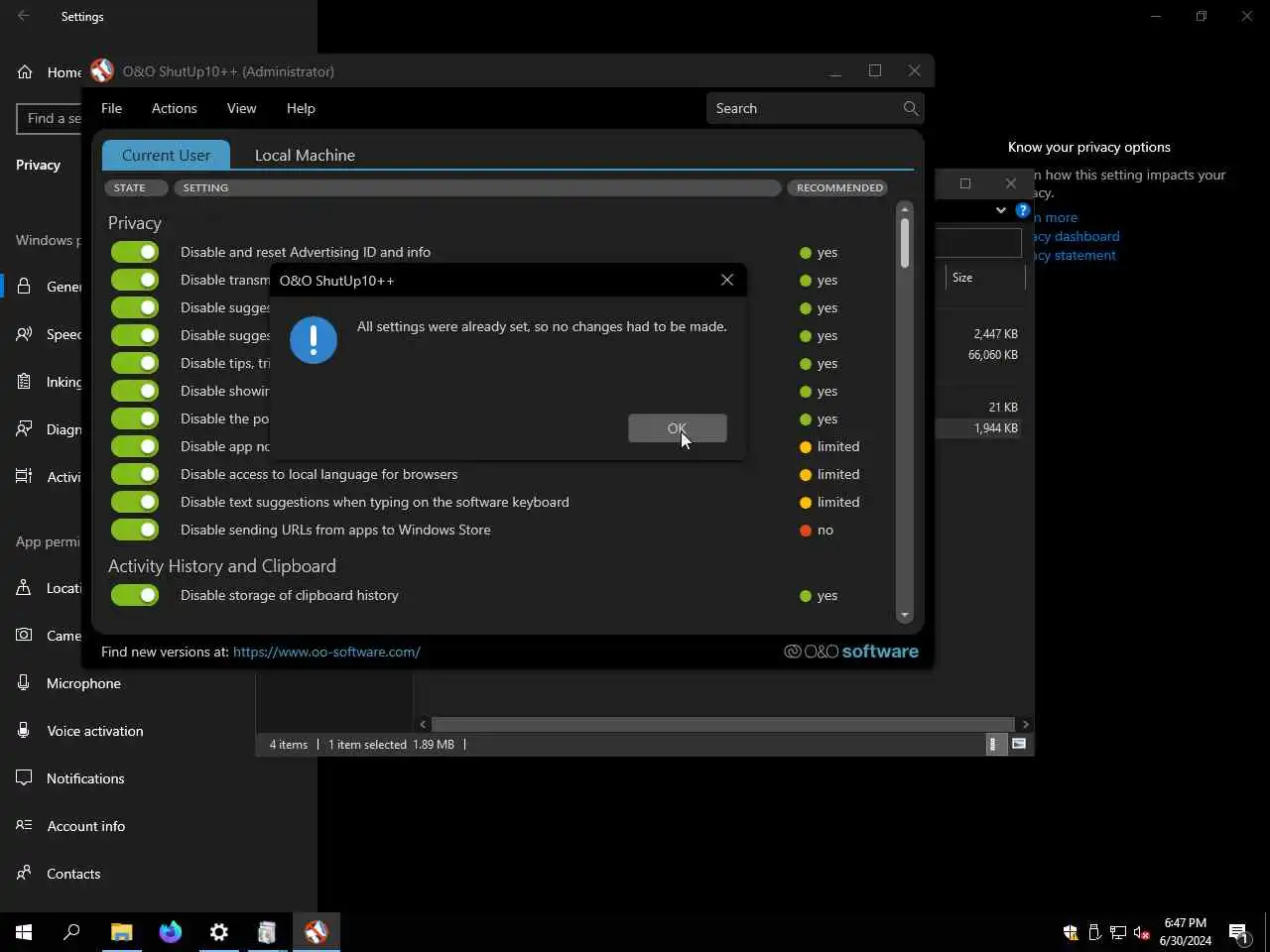Open the Actions menu

174,108
